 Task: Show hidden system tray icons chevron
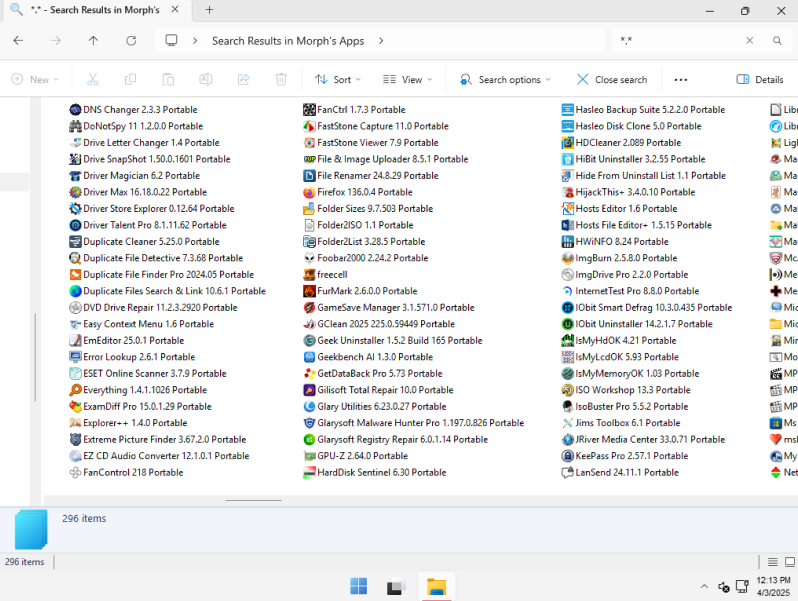[704, 587]
